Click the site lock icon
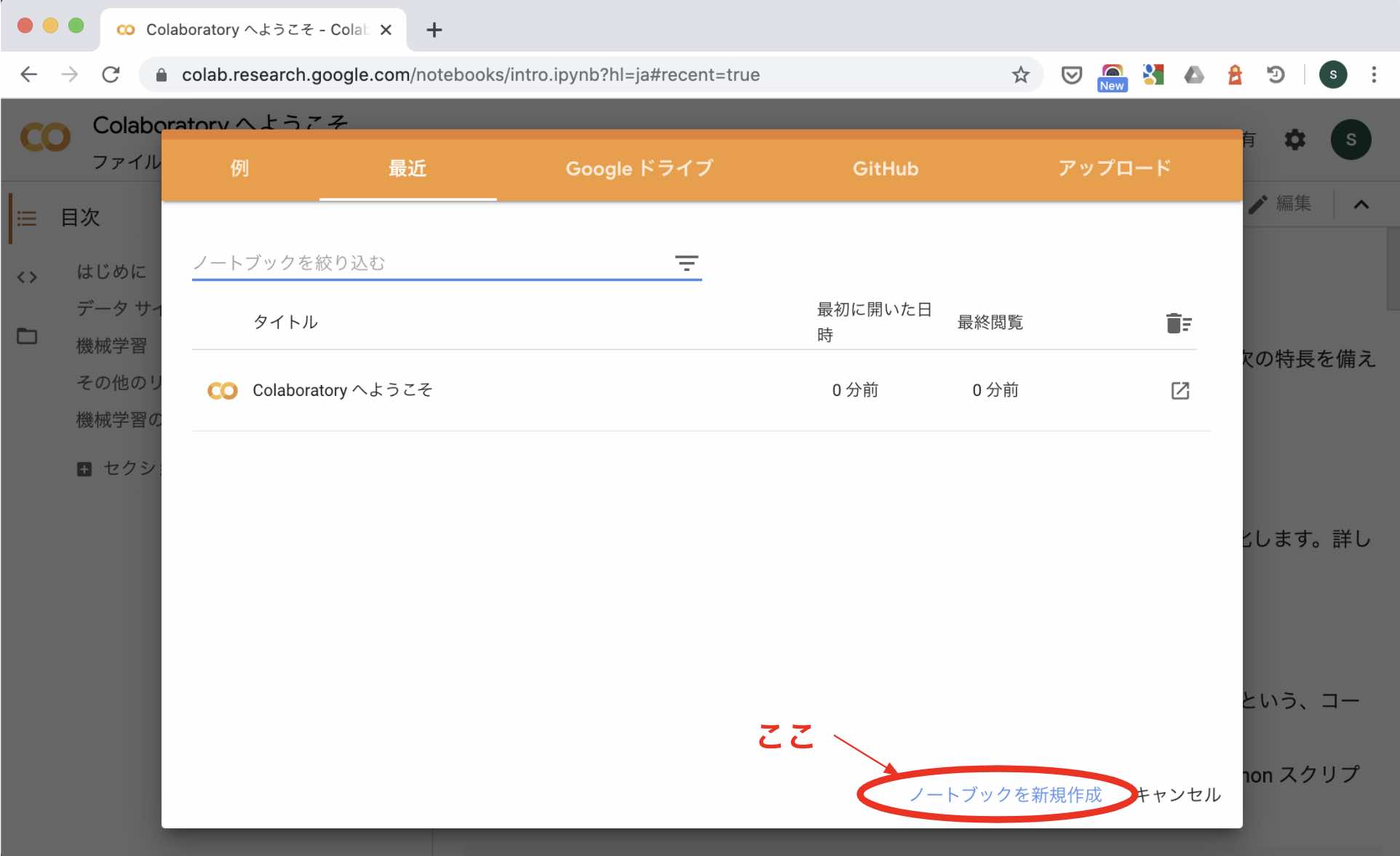 [x=162, y=75]
